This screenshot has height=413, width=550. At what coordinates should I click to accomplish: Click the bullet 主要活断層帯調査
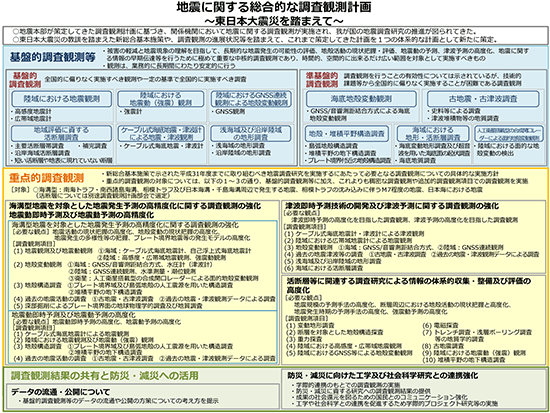(x=38, y=146)
